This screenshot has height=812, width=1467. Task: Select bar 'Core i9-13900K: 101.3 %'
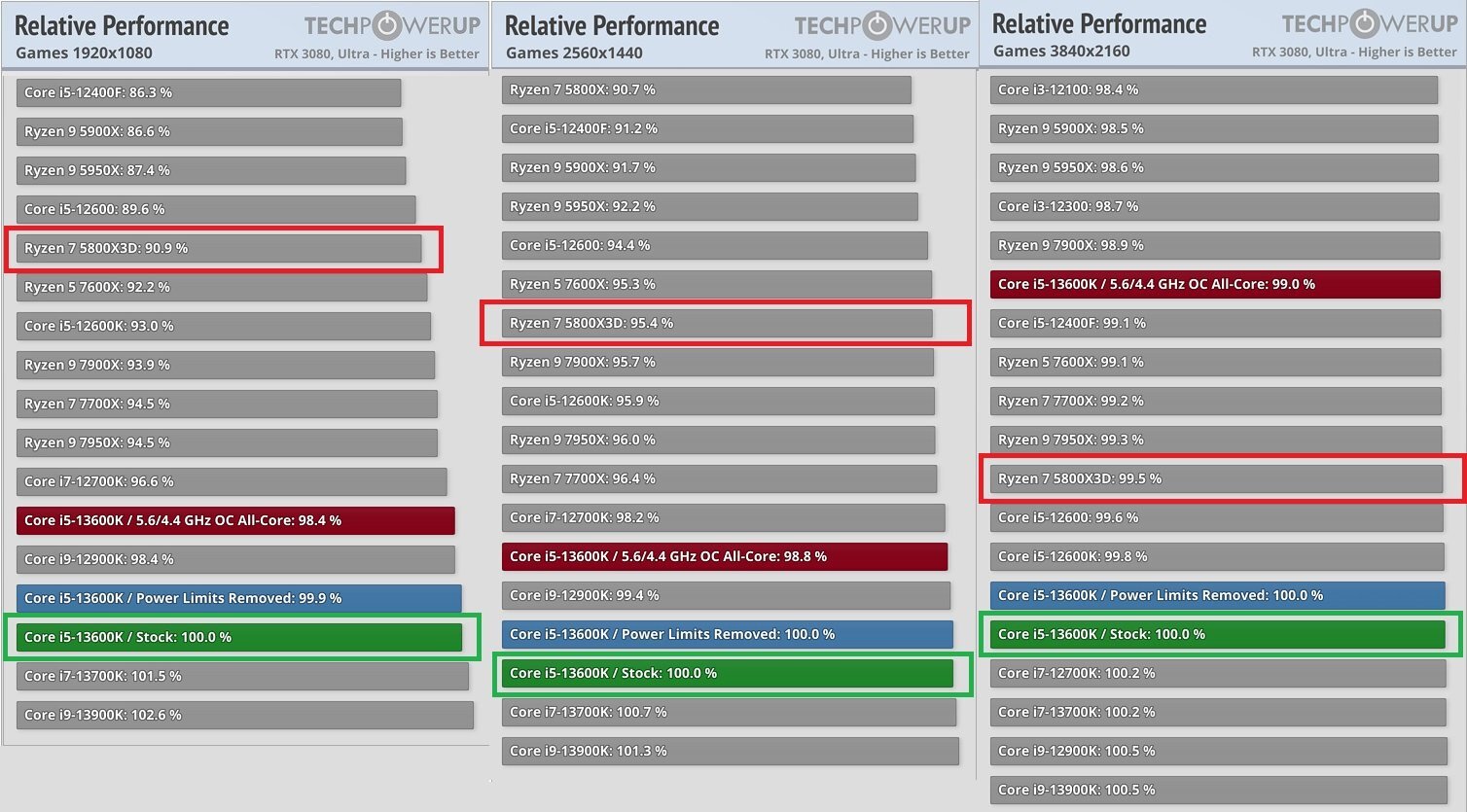[x=731, y=751]
